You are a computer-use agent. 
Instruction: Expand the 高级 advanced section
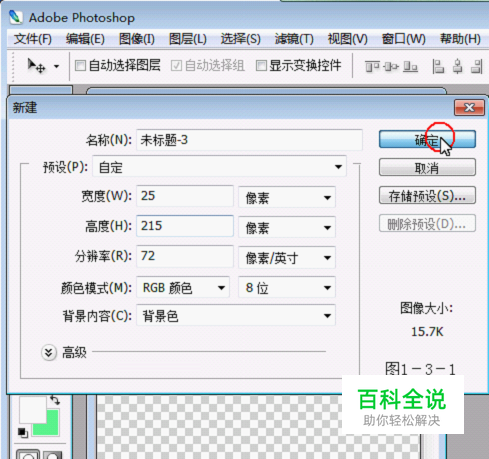click(48, 352)
